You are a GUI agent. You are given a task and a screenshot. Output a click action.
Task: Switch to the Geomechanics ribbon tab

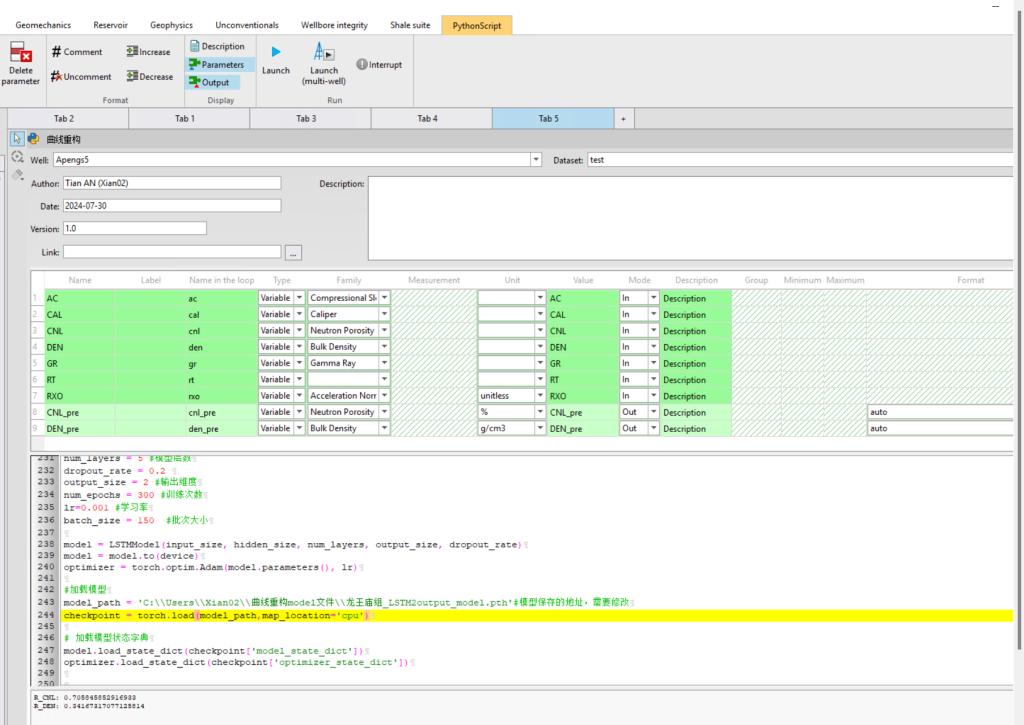click(43, 25)
